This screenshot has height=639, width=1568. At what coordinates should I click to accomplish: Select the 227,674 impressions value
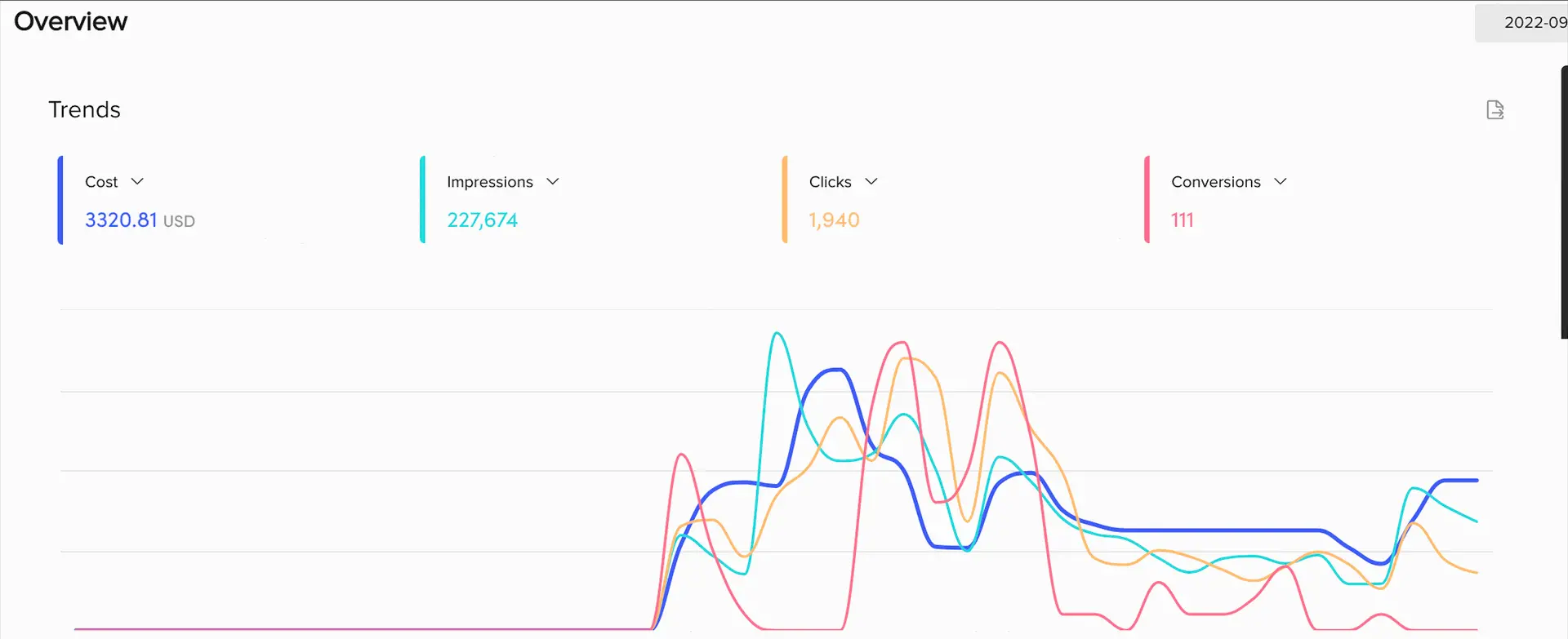482,220
